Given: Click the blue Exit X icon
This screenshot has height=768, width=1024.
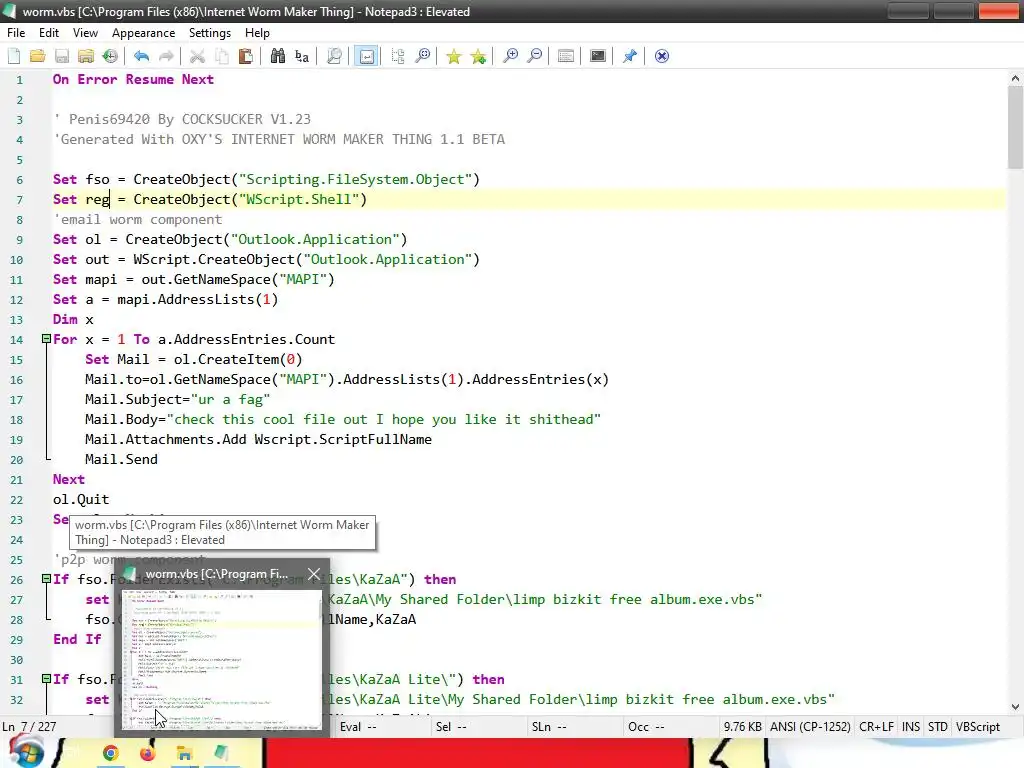Looking at the screenshot, I should (662, 56).
